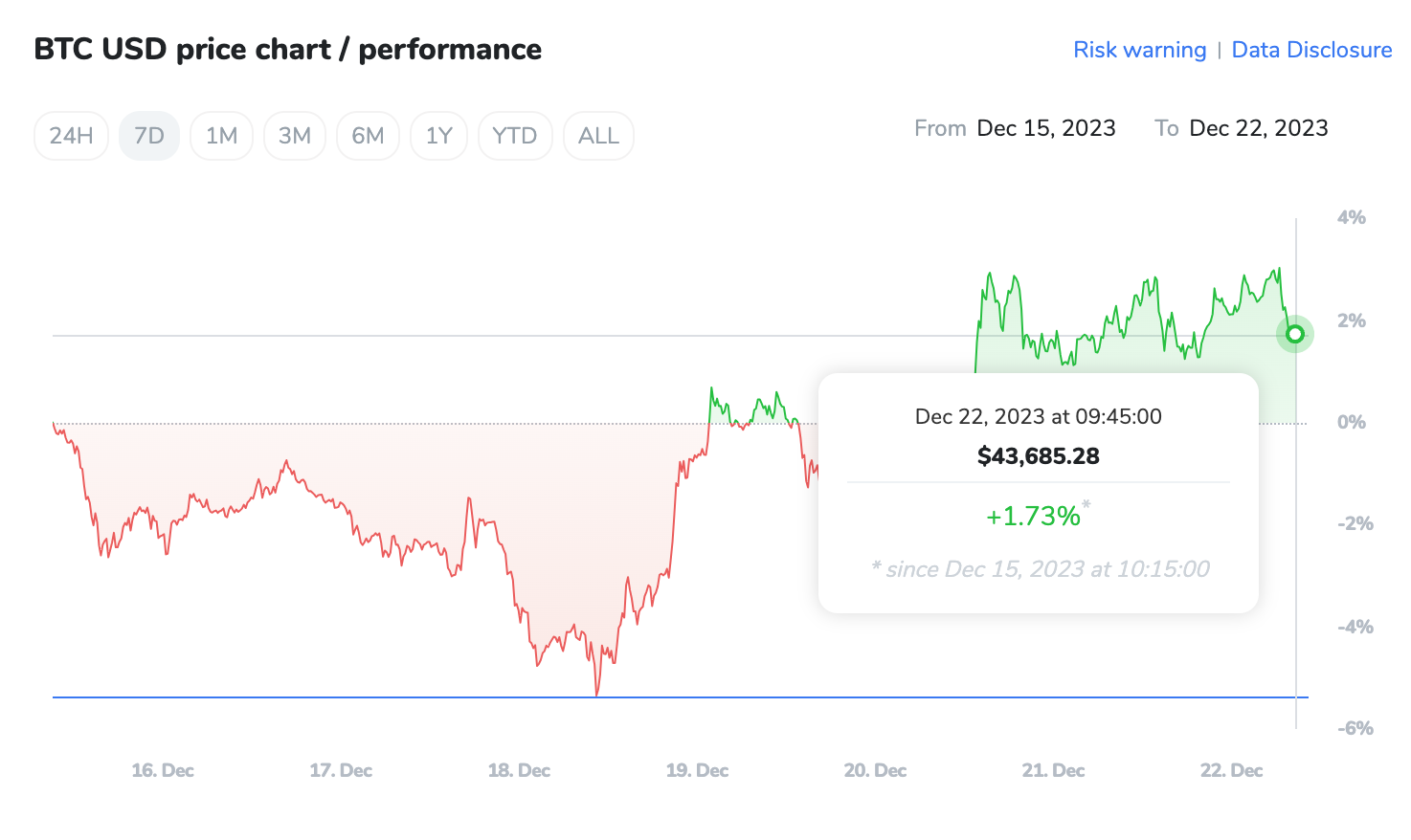
Task: Open the Data Disclosure link
Action: (1311, 50)
